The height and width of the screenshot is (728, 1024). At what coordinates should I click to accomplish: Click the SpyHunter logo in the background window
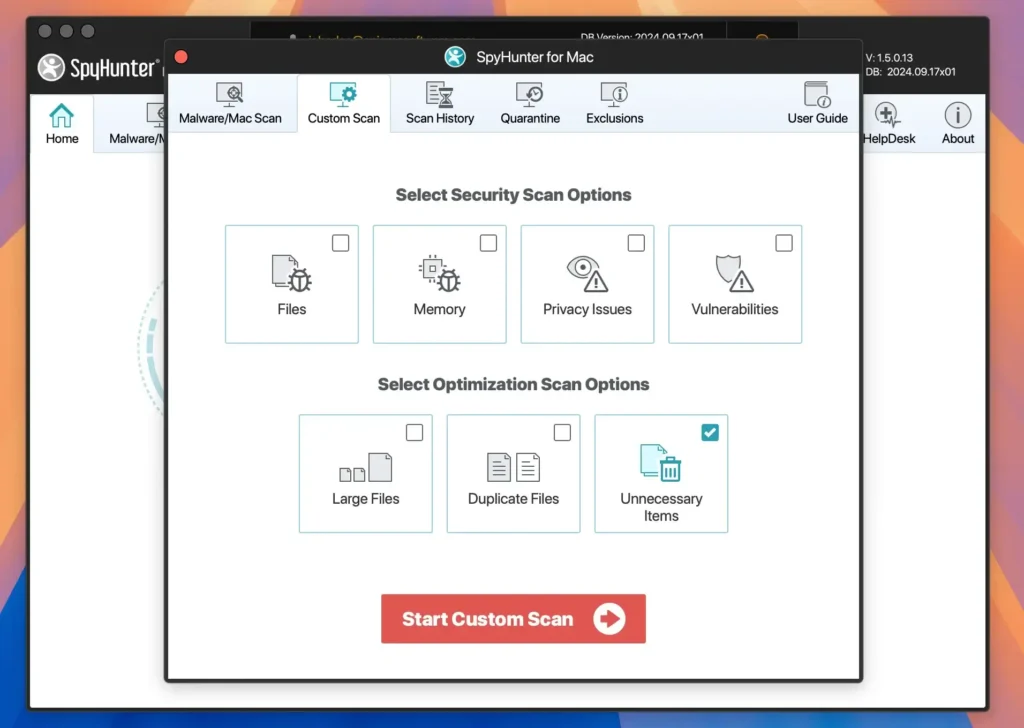(98, 67)
